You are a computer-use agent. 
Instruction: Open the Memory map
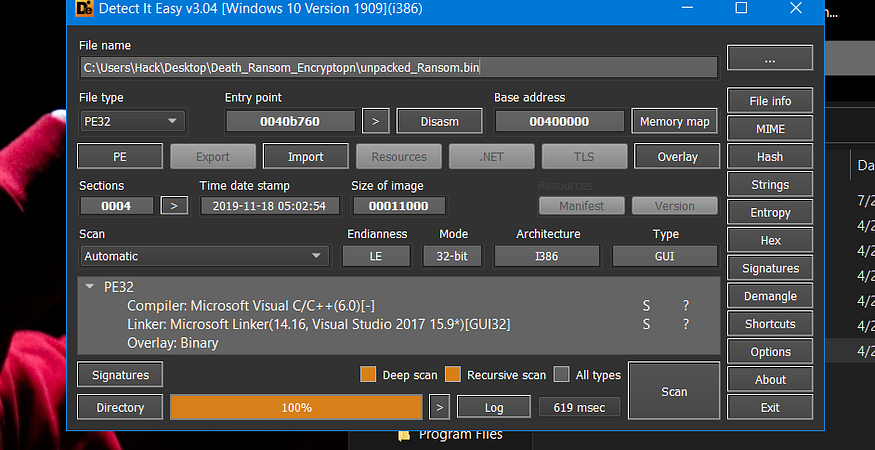674,121
